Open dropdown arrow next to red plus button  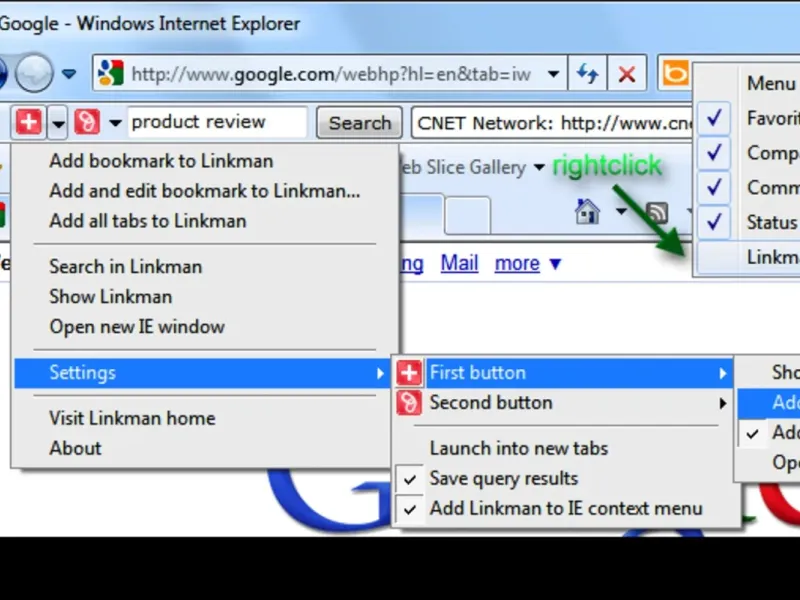[58, 123]
